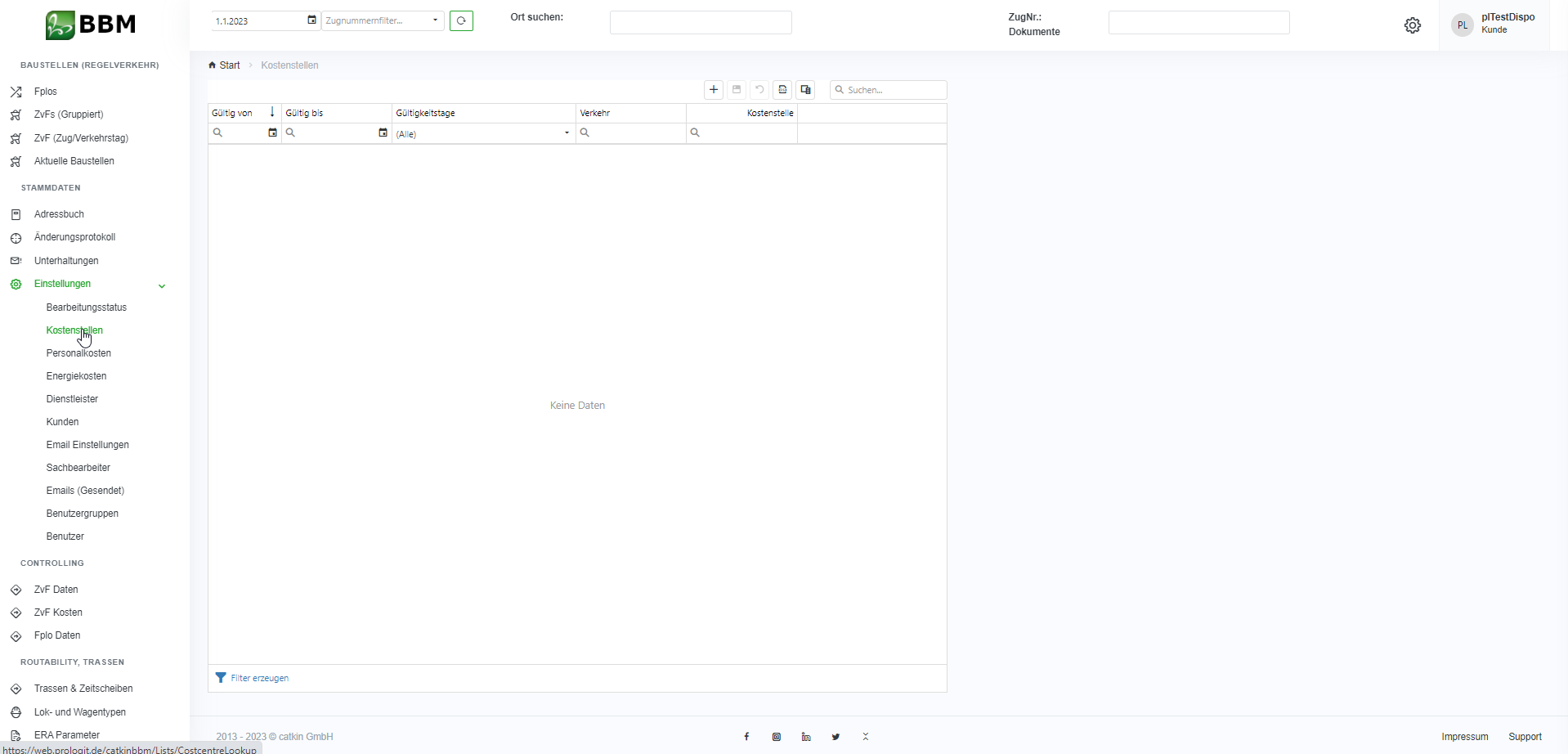Click the Twitter icon in footer

(836, 737)
